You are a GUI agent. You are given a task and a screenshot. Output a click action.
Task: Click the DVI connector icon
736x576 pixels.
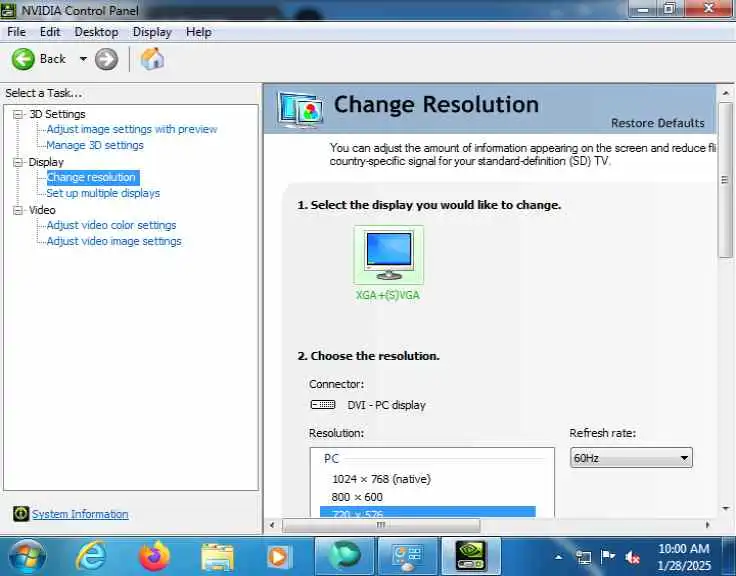(323, 405)
